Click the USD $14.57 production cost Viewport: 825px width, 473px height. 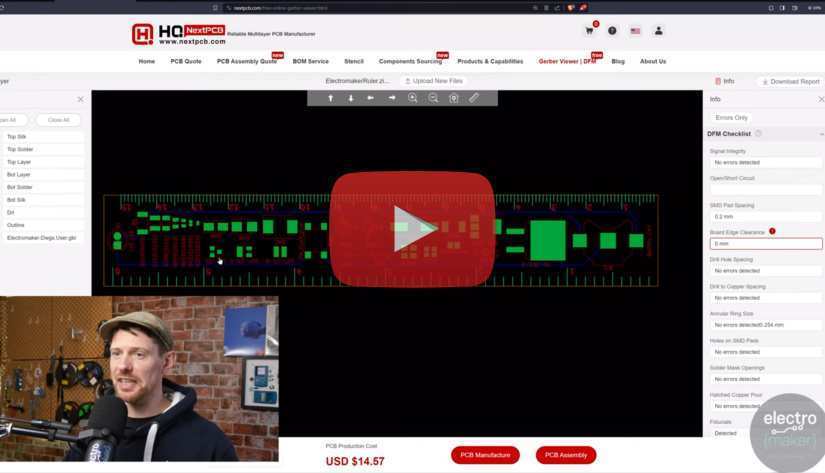[355, 461]
